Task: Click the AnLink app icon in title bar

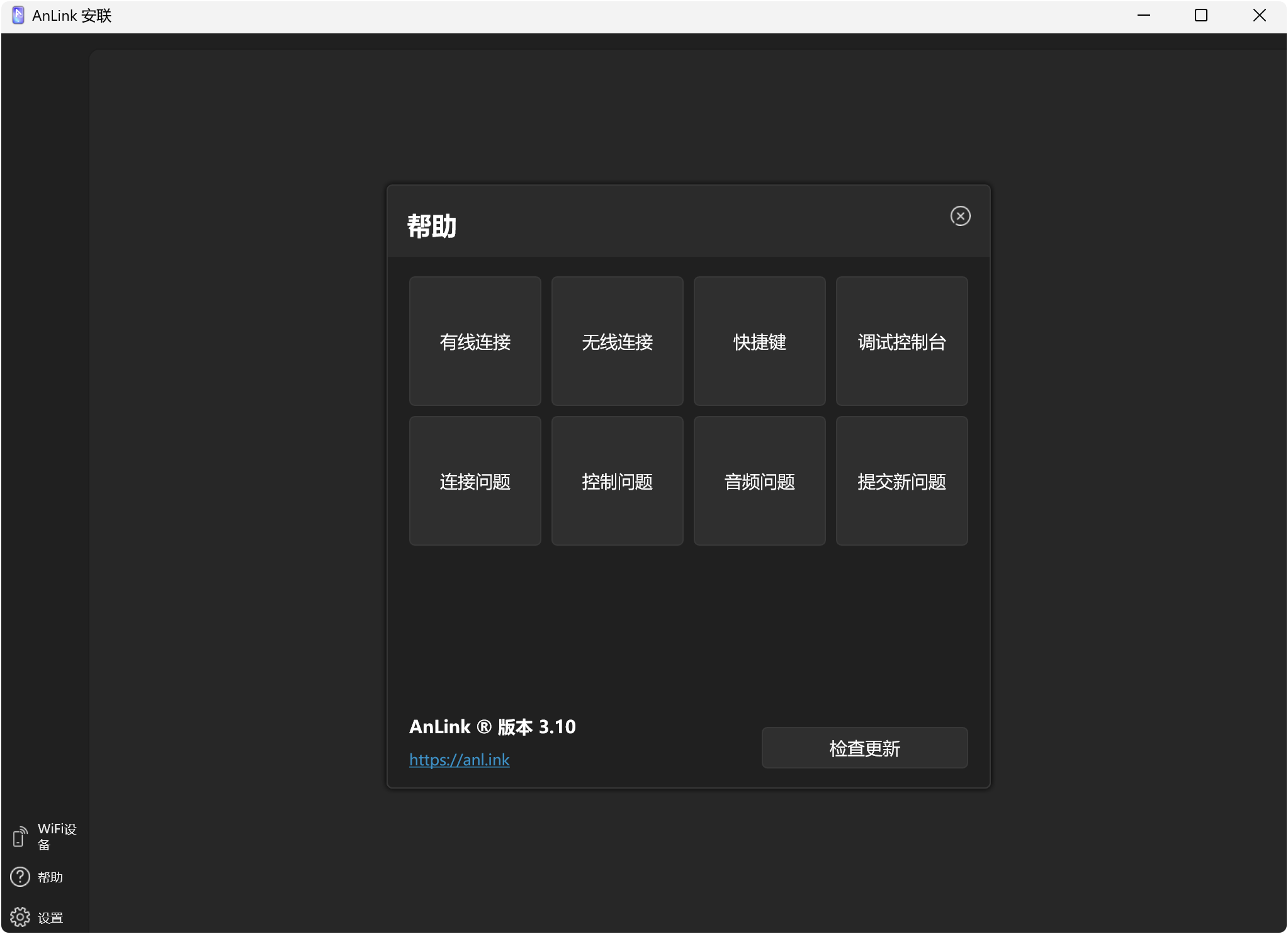Action: (x=18, y=14)
